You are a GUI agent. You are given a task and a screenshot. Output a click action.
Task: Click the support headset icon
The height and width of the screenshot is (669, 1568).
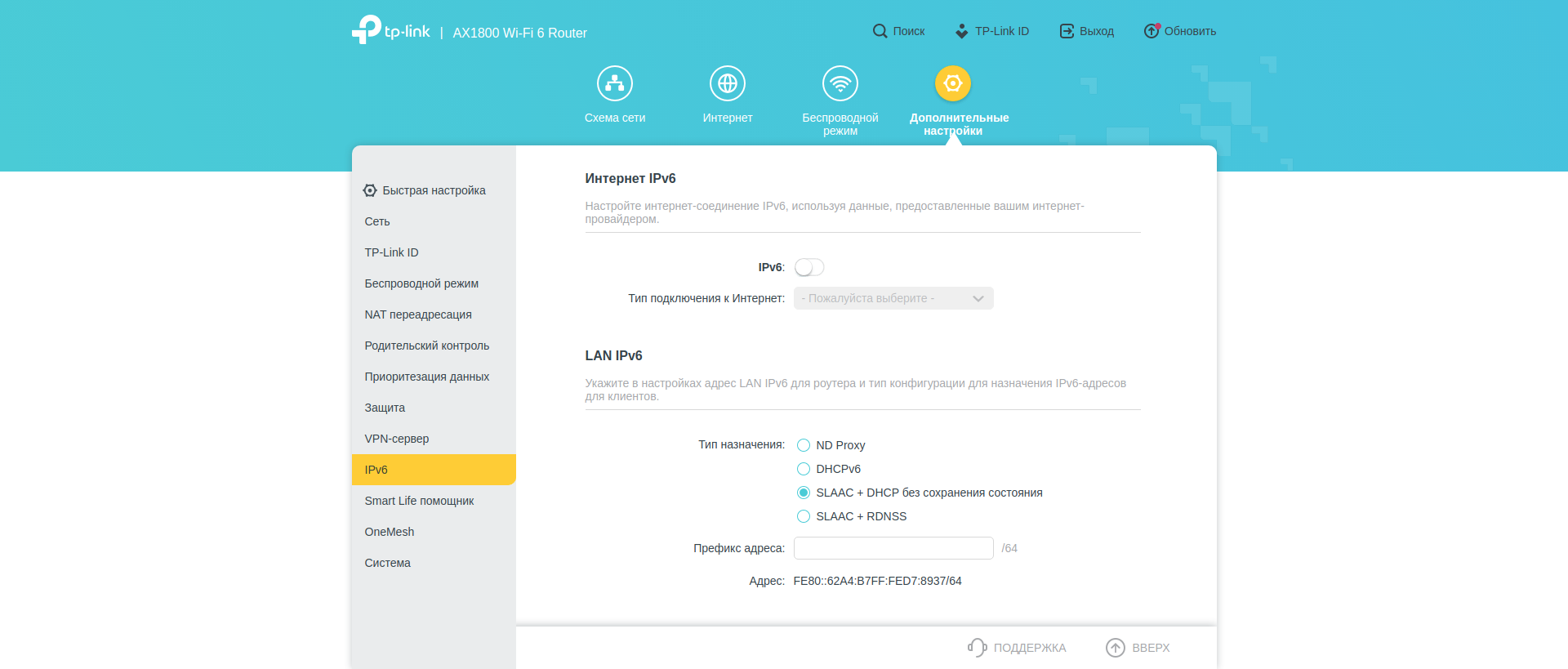point(977,648)
